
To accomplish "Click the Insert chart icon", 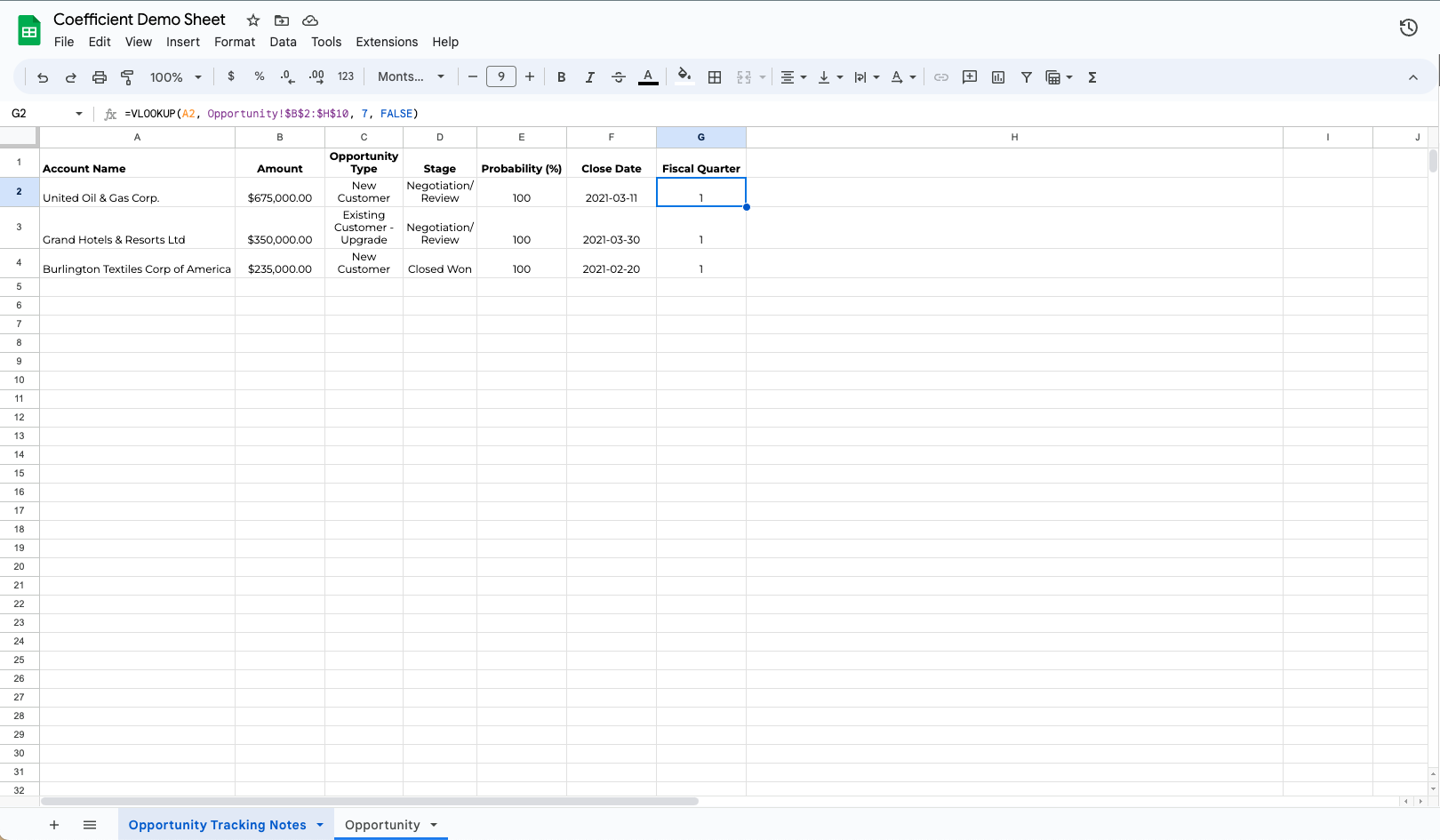I will click(x=998, y=77).
